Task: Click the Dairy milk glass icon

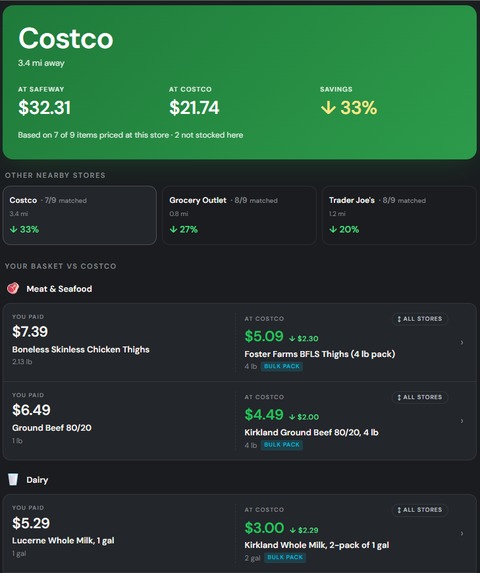Action: coord(13,479)
